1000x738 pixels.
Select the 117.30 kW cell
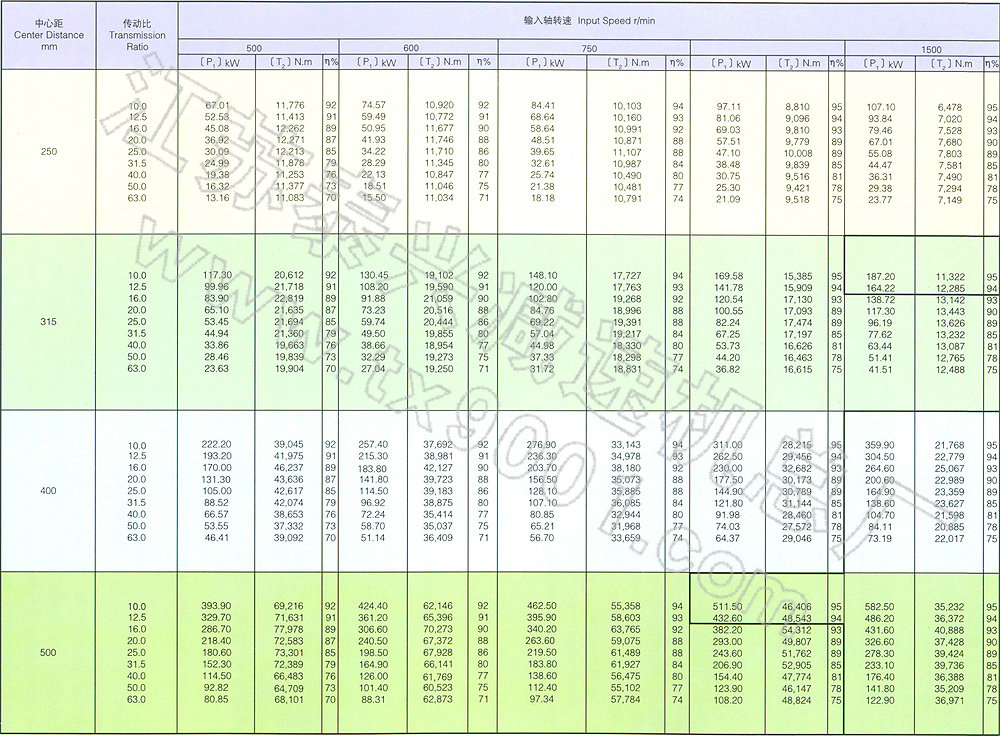[217, 275]
